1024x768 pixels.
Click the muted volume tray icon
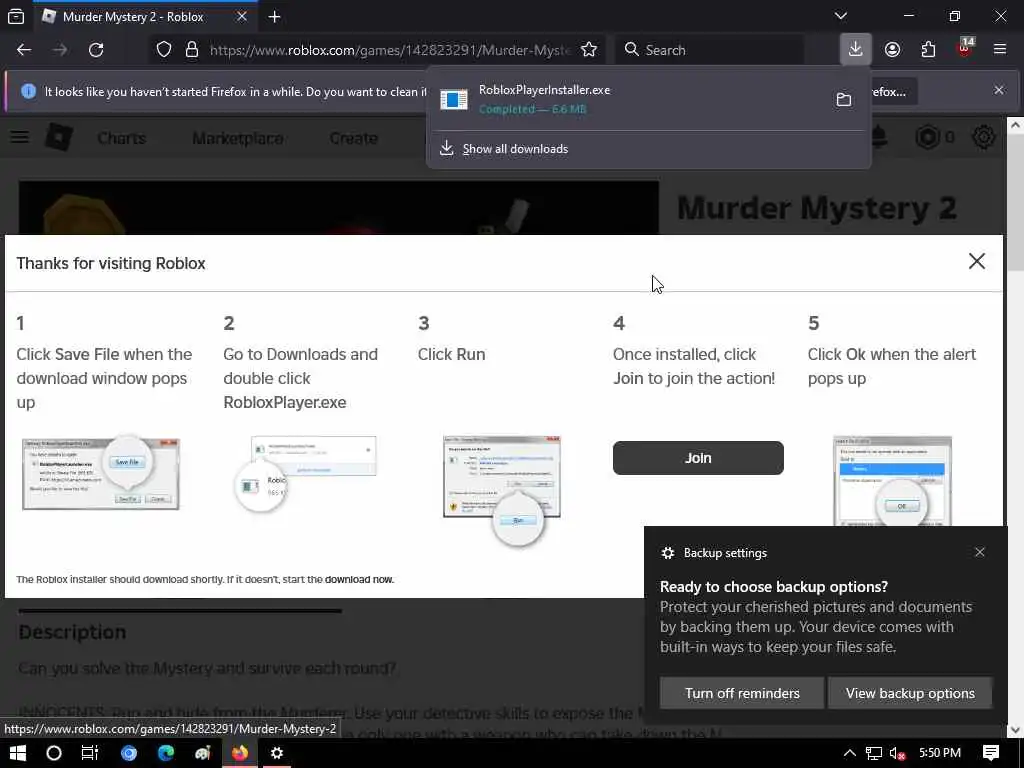point(897,754)
